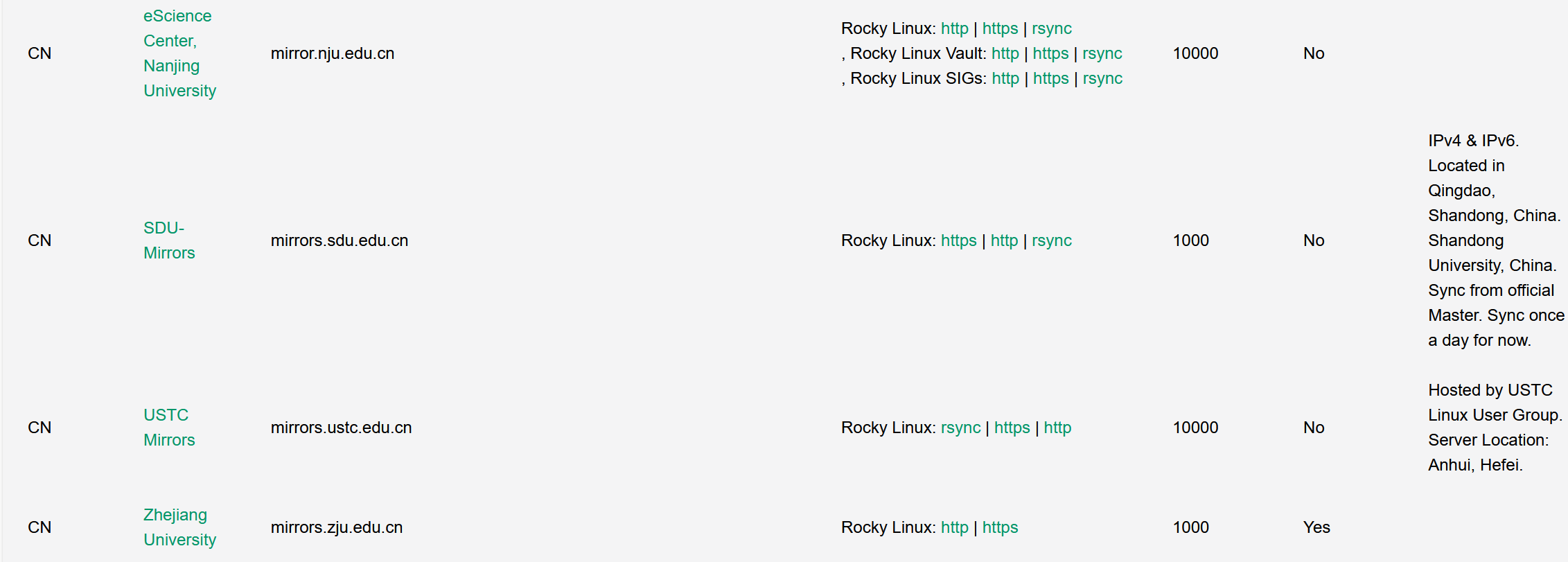Open the rsync link for Nanjing Rocky Linux
Viewport: 1568px width, 562px height.
pyautogui.click(x=1052, y=28)
